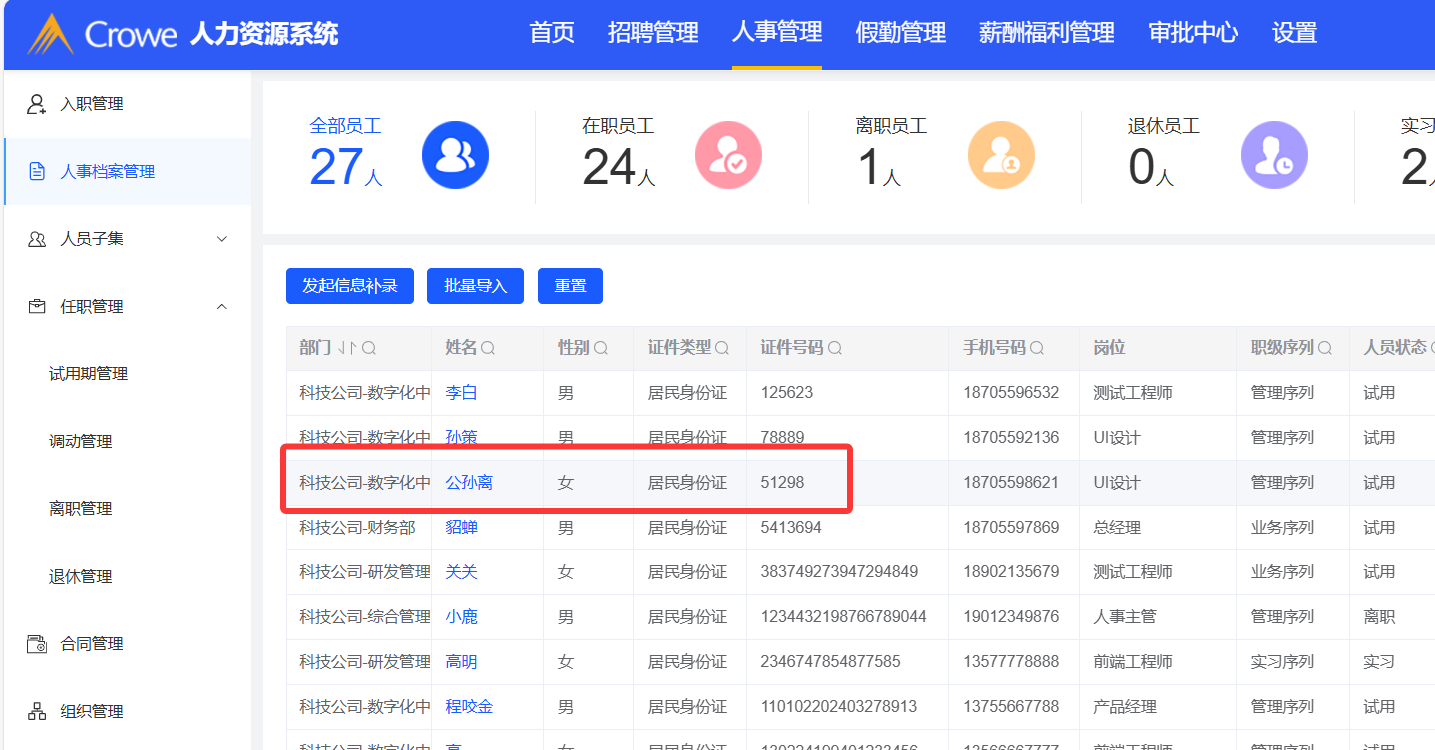
Task: Click the purple 退休员工 icon
Action: click(1274, 156)
